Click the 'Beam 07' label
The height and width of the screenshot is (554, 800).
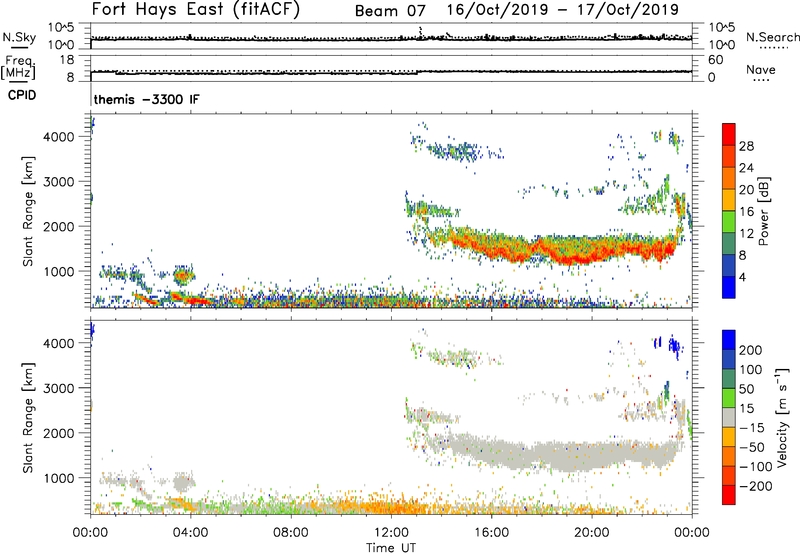[x=390, y=11]
